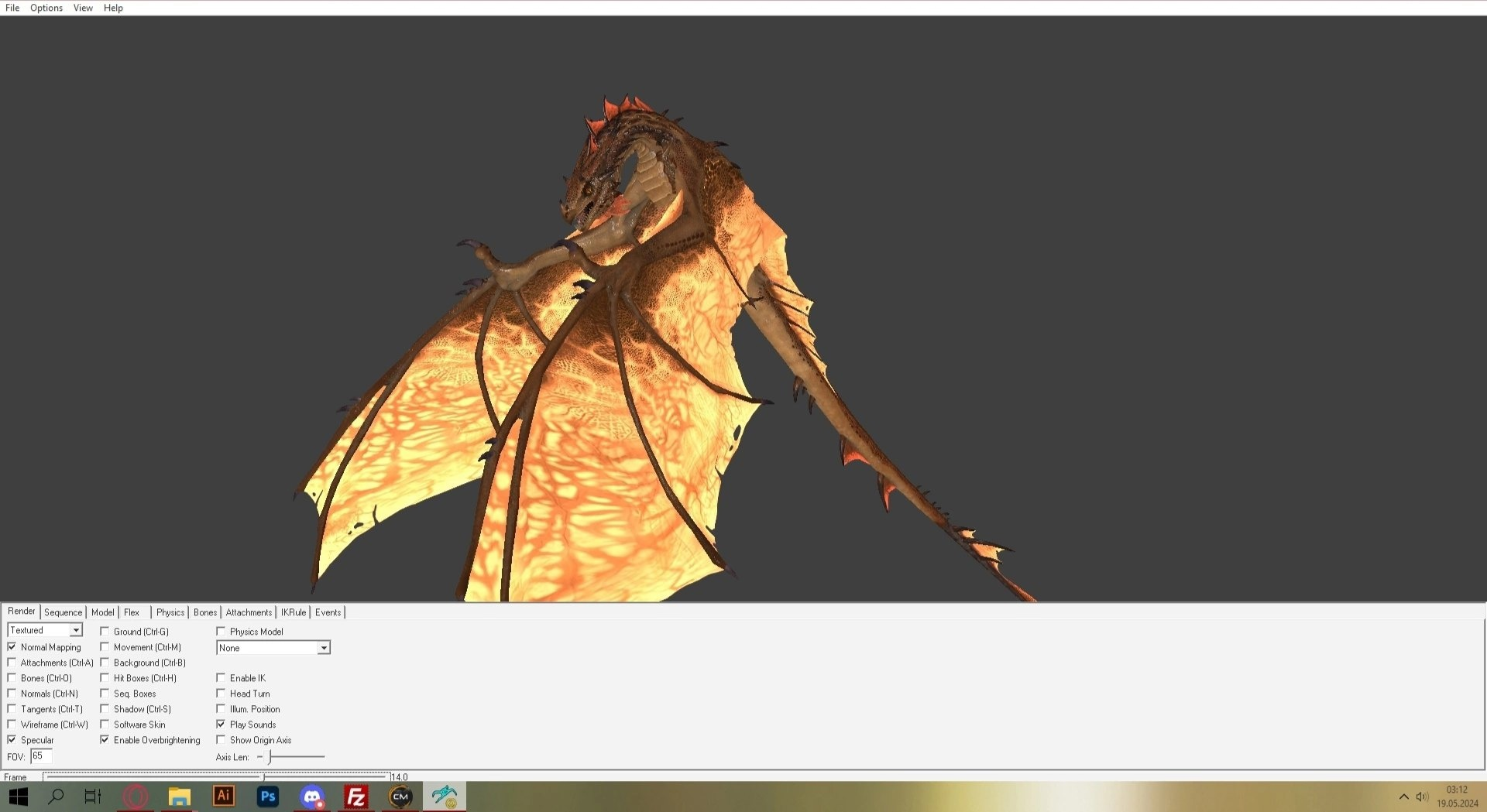Screen dimensions: 1487x812
Task: Uncheck the Specular checkbox
Action: 12,740
